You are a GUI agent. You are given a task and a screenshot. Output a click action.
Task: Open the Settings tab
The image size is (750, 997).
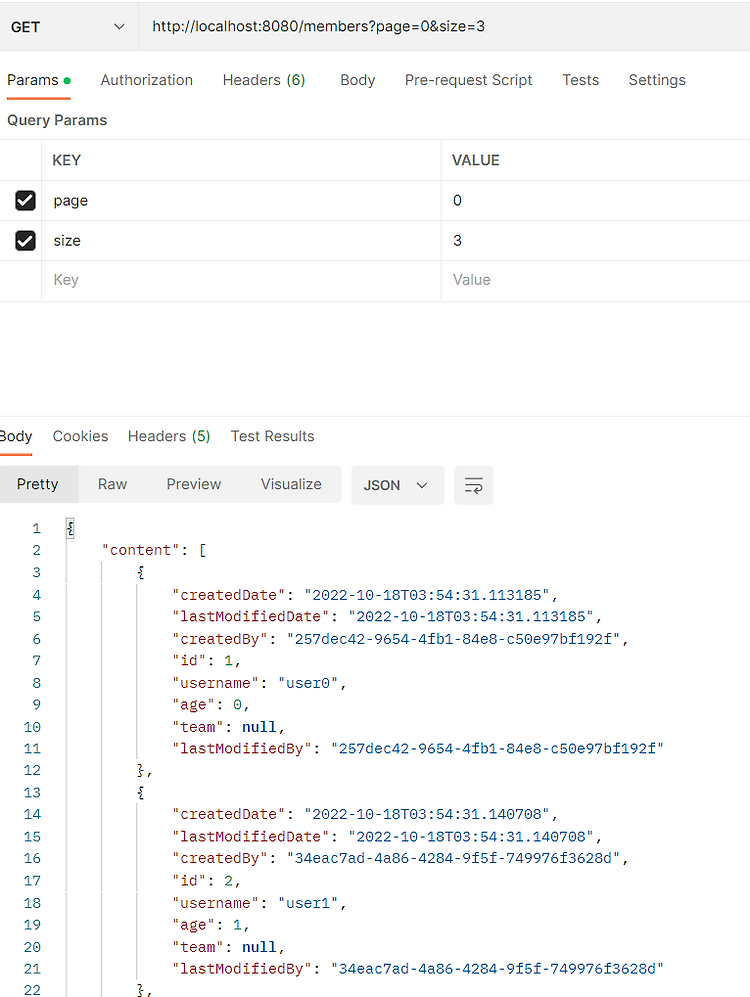[x=657, y=80]
